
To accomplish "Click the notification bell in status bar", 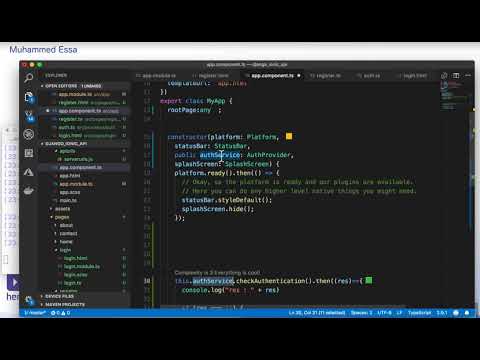I will tap(467, 313).
